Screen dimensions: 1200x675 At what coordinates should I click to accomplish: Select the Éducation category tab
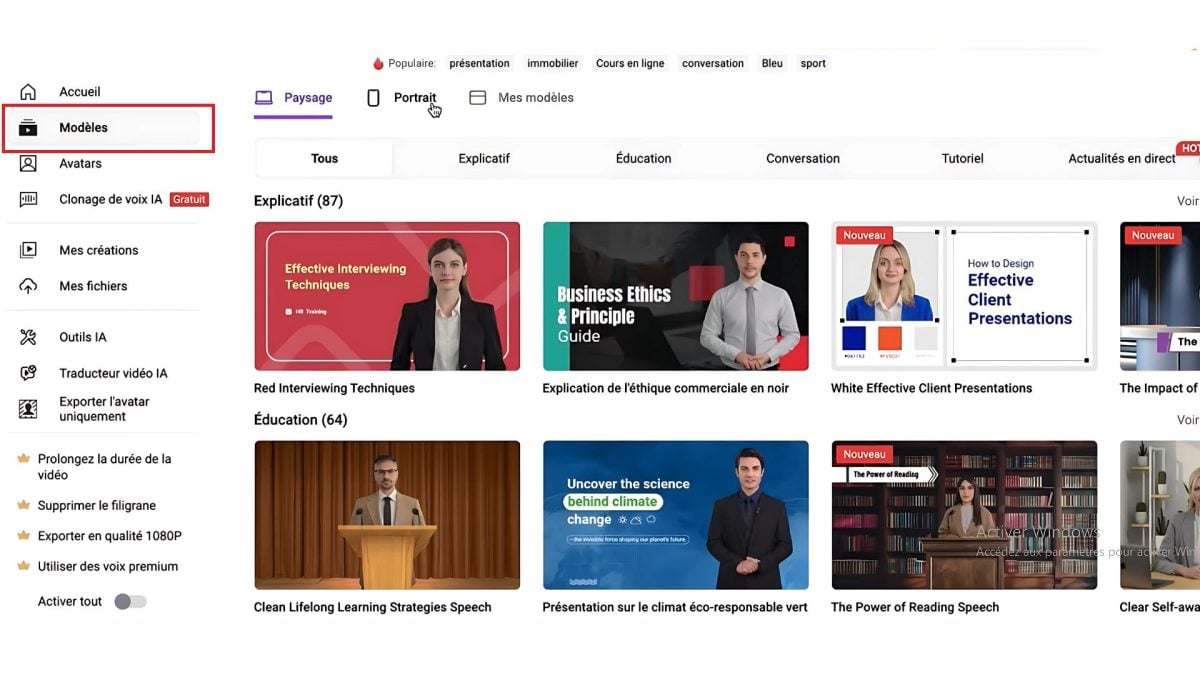pyautogui.click(x=643, y=158)
